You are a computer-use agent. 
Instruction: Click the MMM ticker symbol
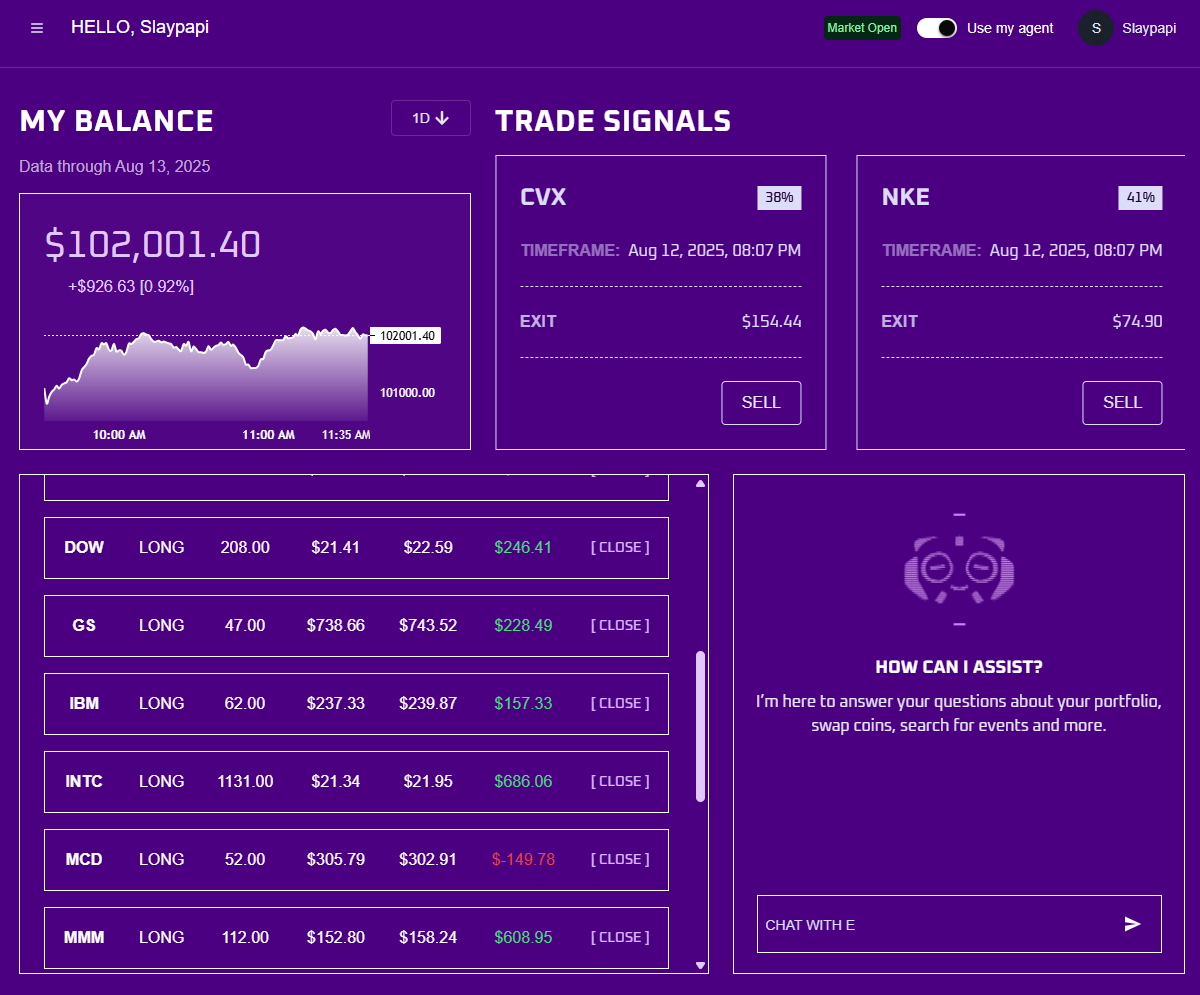[x=84, y=937]
